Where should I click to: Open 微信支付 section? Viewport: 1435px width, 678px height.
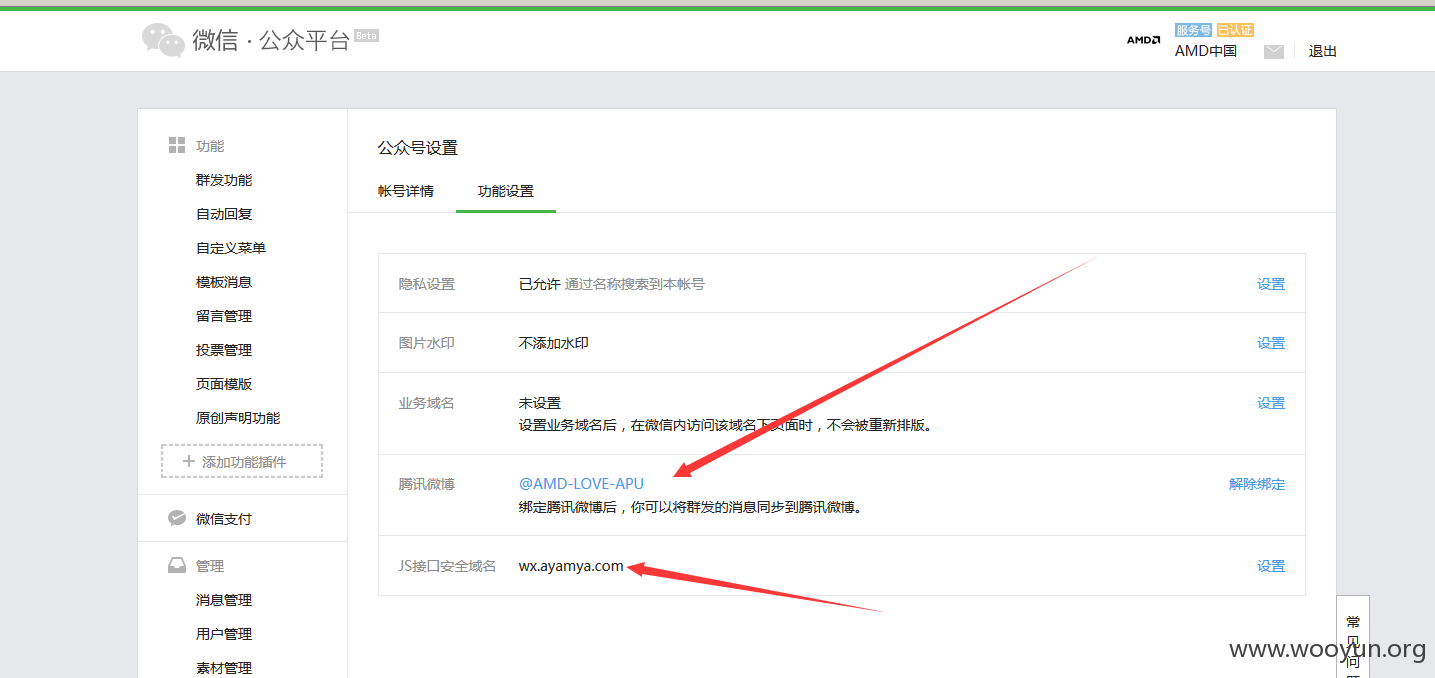pyautogui.click(x=224, y=519)
